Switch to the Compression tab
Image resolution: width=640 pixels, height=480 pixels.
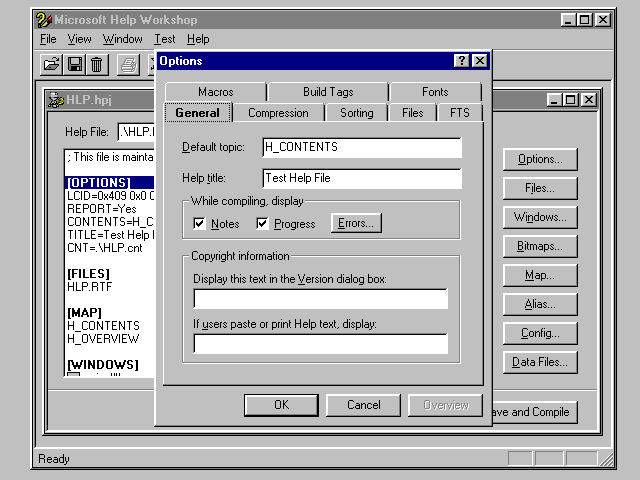pos(278,113)
